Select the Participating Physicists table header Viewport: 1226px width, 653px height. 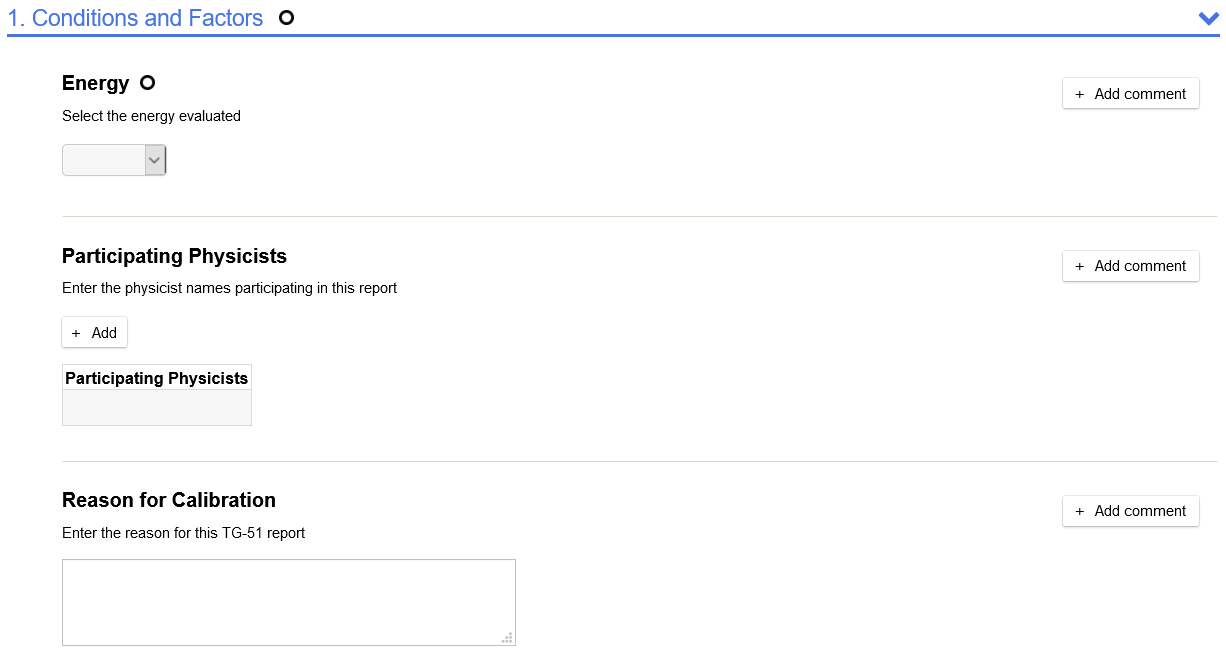(x=157, y=378)
